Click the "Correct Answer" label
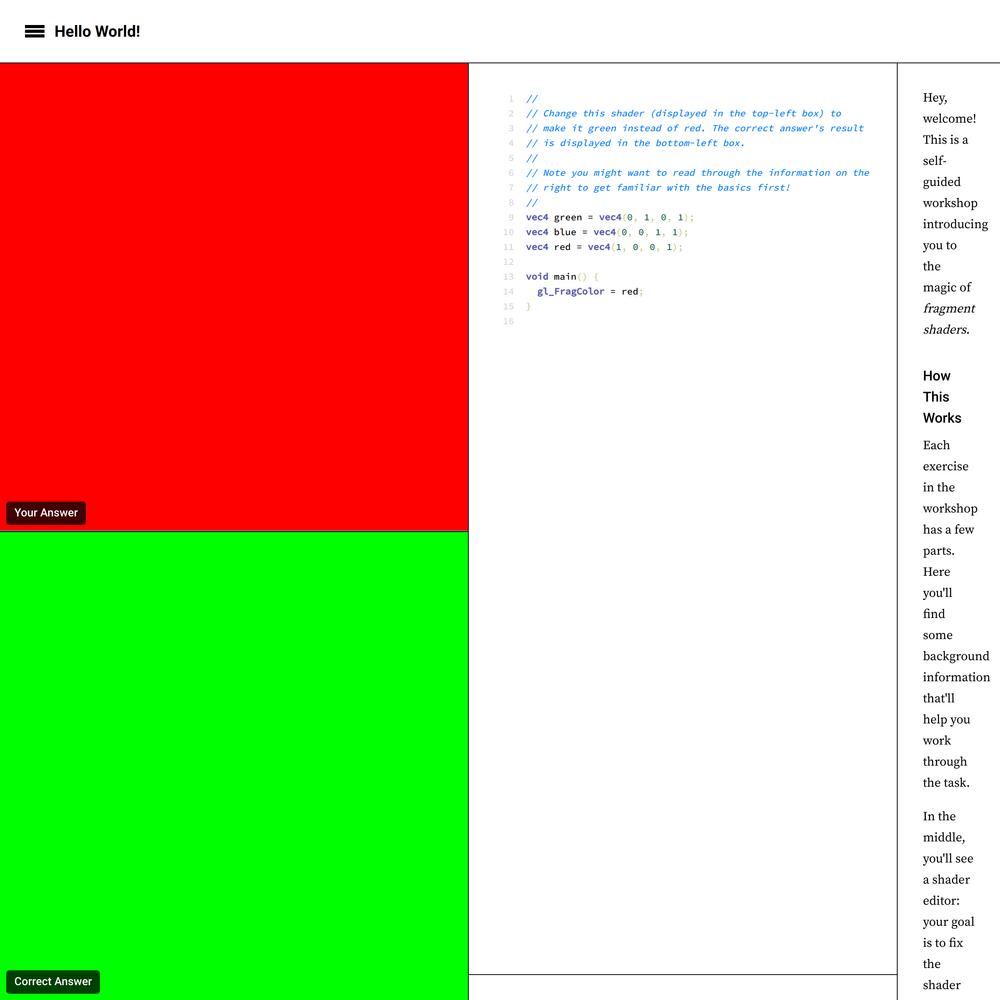 [53, 982]
